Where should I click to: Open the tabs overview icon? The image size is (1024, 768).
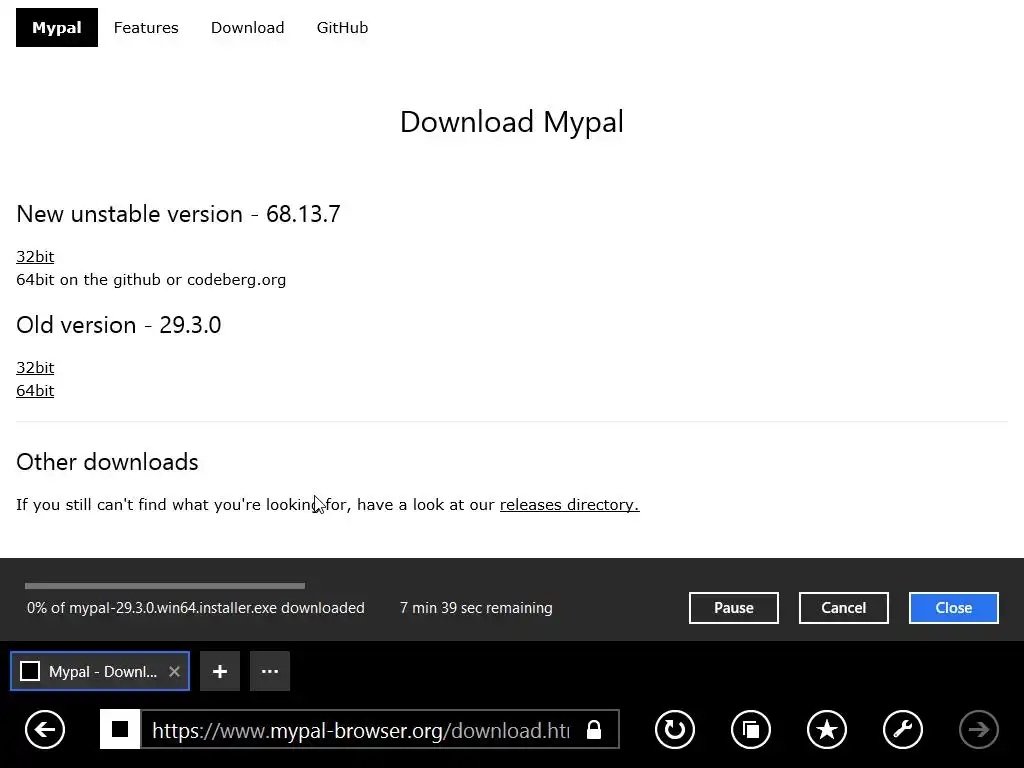pos(751,729)
